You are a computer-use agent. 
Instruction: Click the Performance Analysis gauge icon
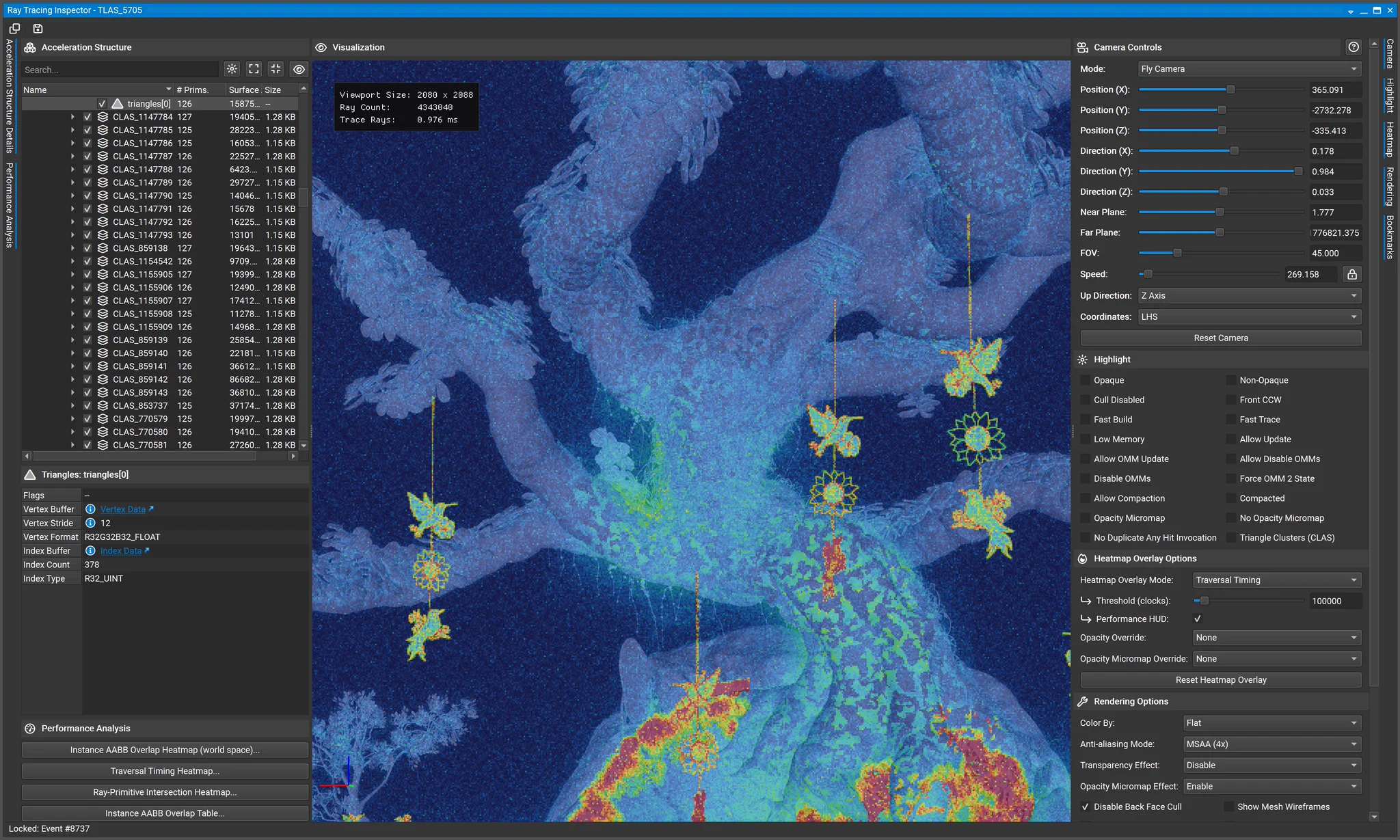point(30,729)
